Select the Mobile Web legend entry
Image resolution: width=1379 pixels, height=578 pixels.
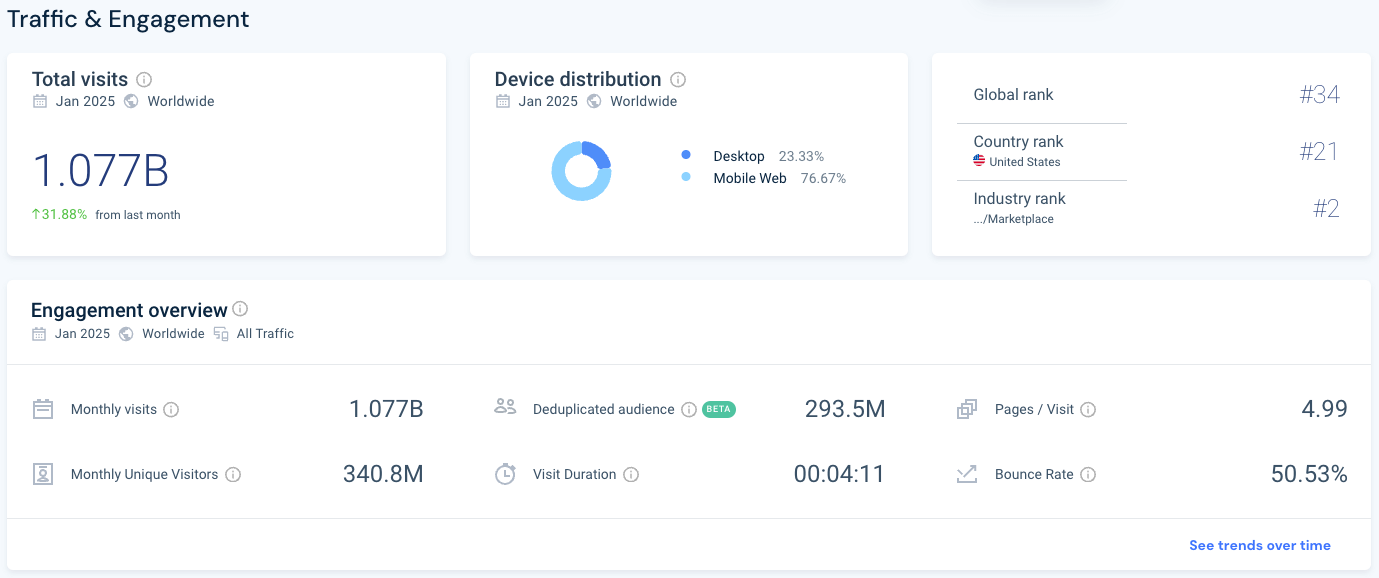tap(750, 178)
